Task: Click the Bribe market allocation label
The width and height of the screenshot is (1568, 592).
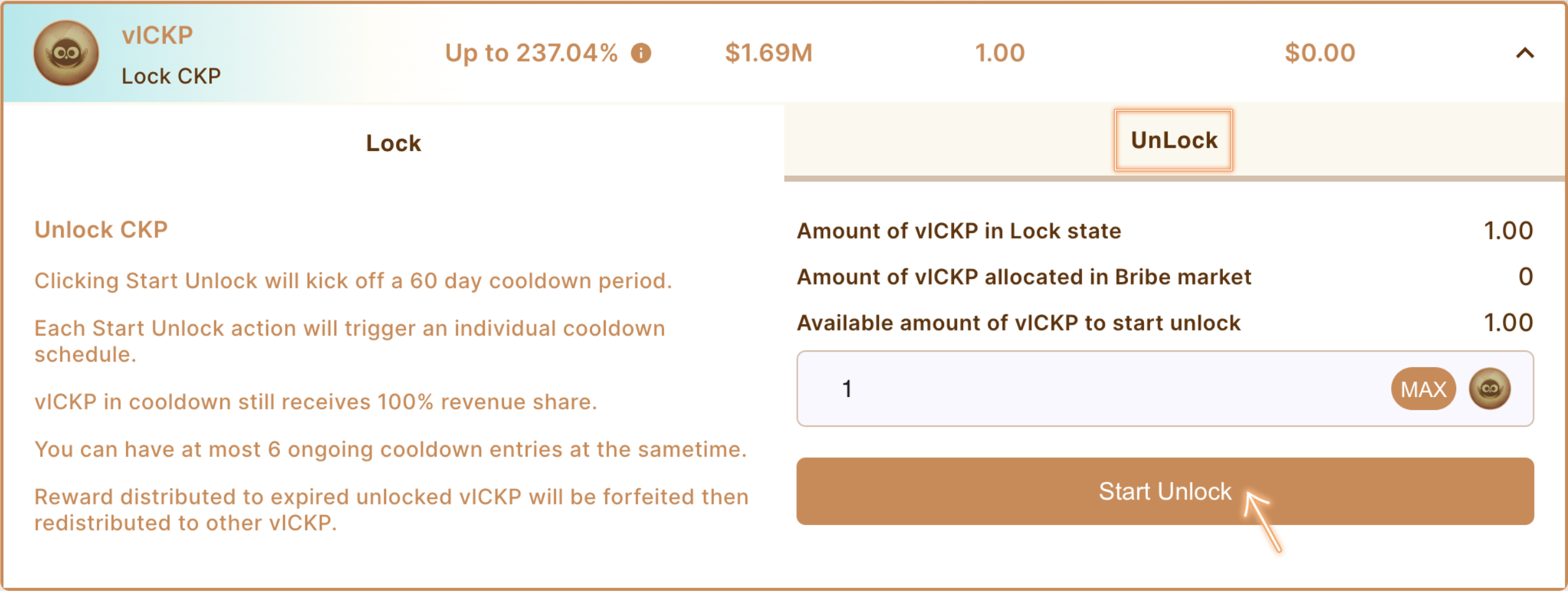Action: (1024, 277)
